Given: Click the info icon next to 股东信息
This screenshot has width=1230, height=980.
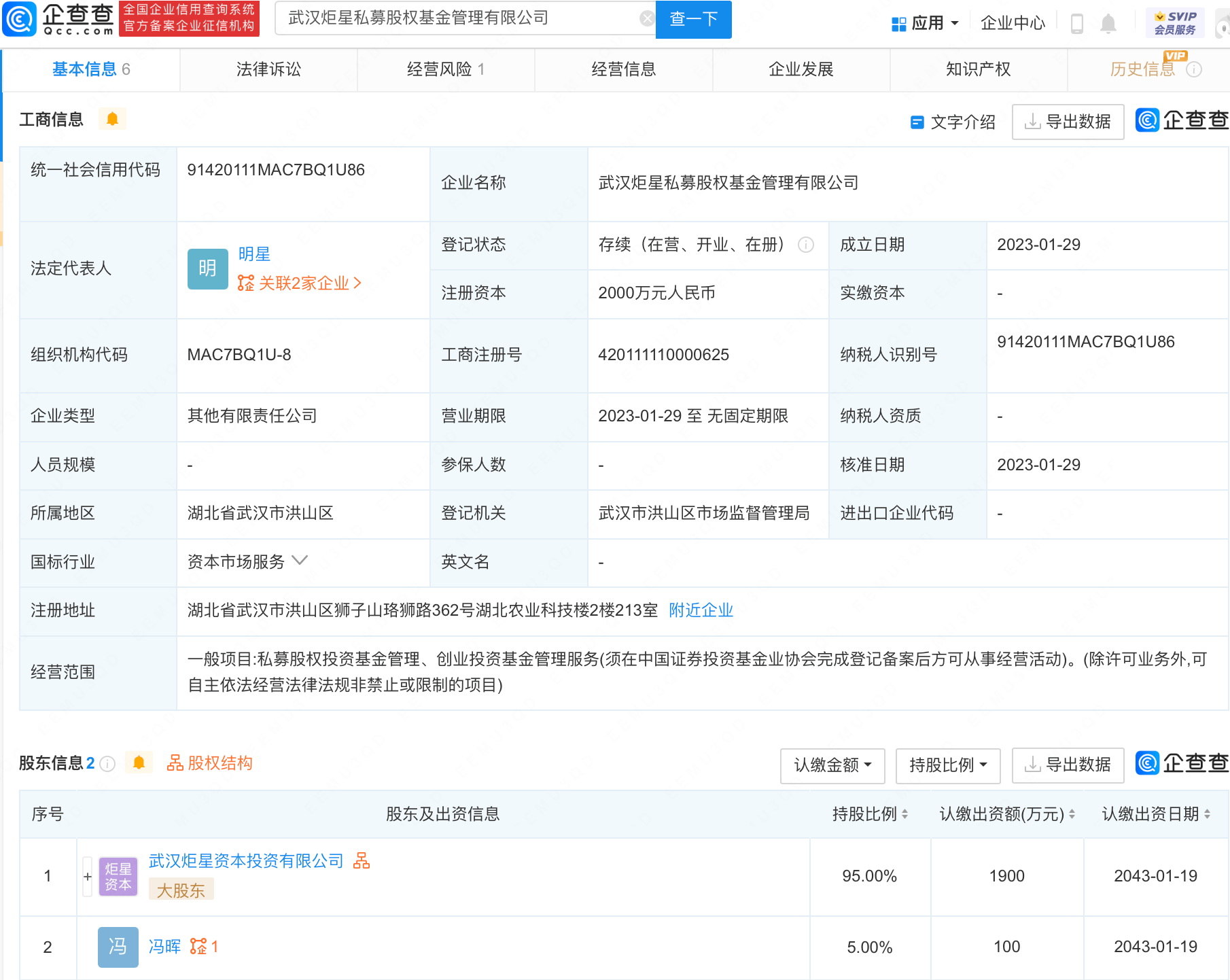Looking at the screenshot, I should [107, 764].
